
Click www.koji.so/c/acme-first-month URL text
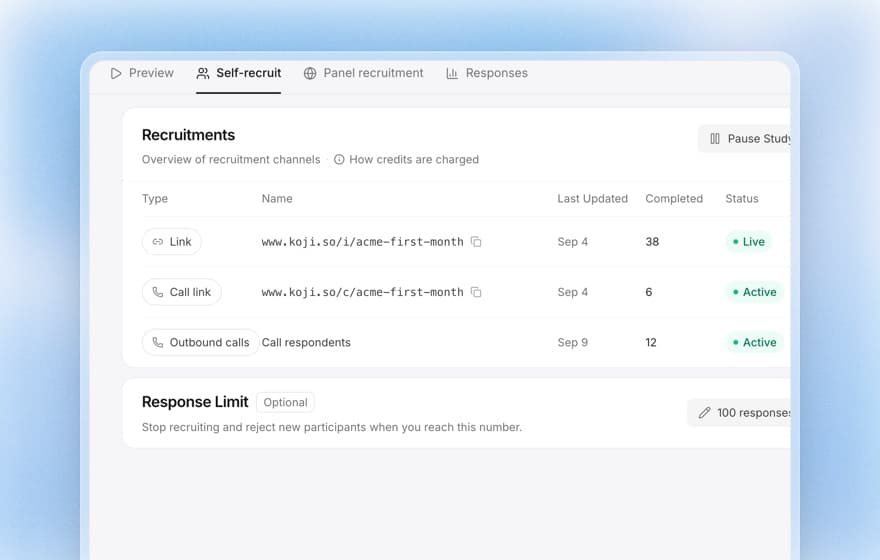tap(363, 292)
